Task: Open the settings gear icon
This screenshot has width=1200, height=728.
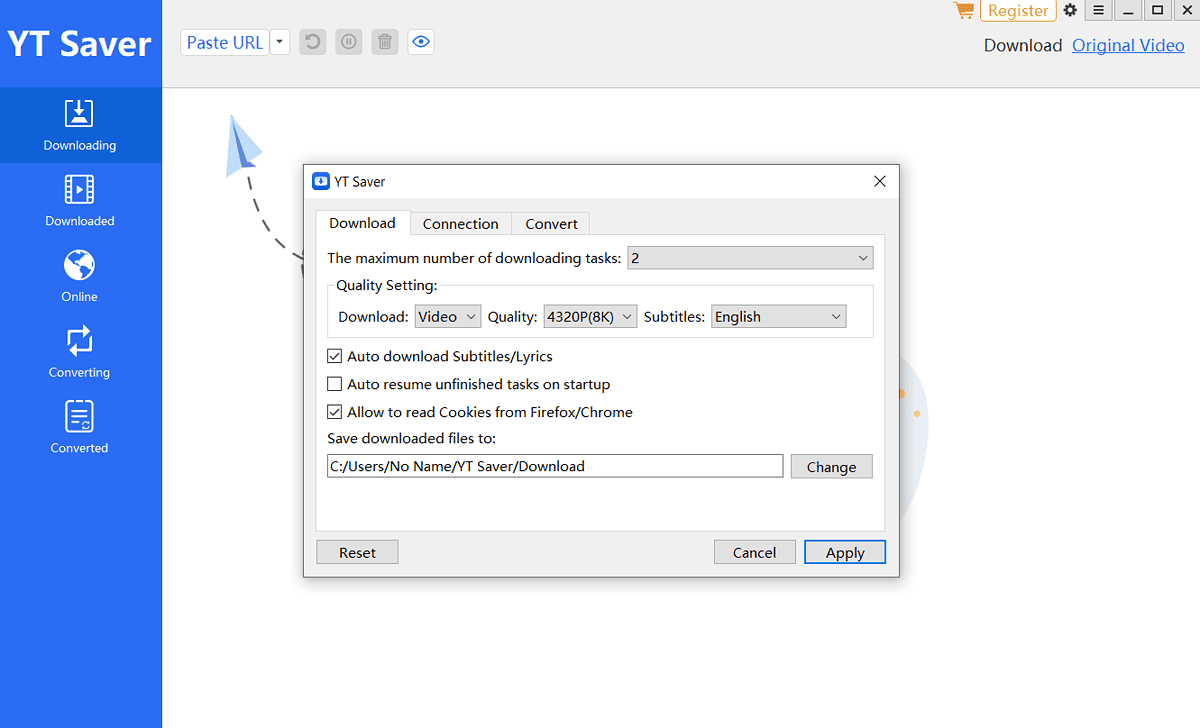Action: pos(1069,10)
